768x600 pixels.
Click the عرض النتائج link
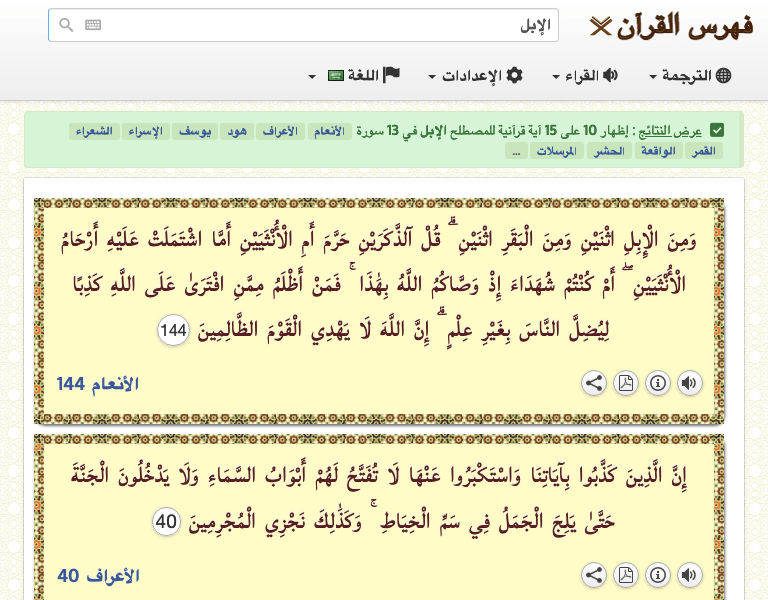pos(671,131)
